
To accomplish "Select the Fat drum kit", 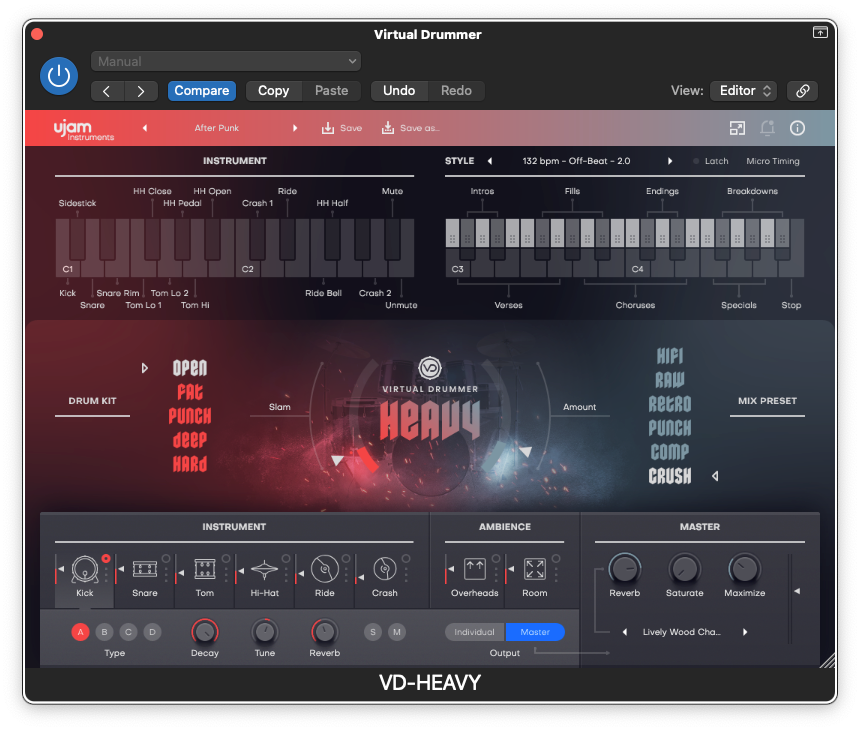I will point(190,392).
